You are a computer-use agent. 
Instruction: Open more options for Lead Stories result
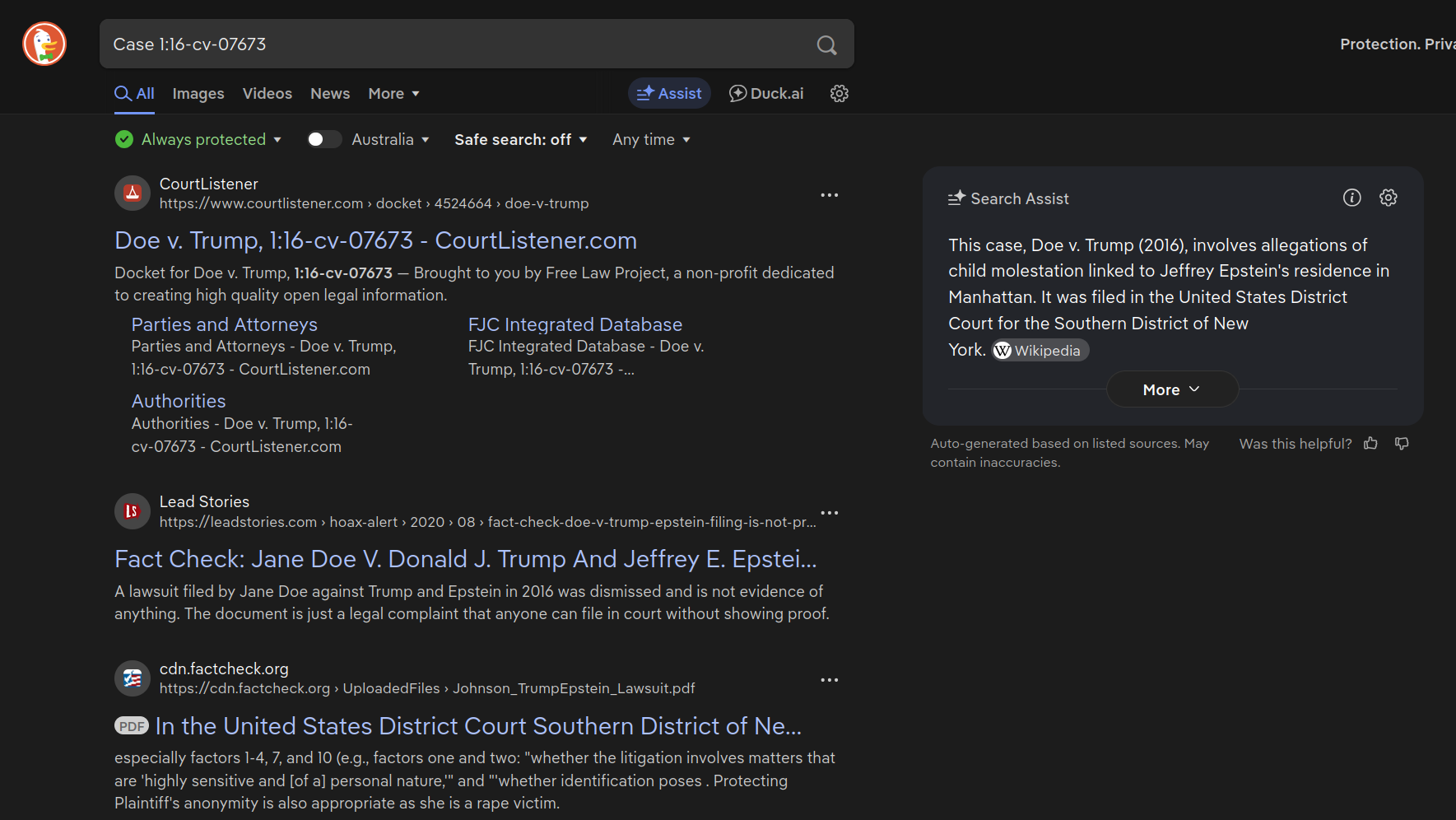click(829, 513)
